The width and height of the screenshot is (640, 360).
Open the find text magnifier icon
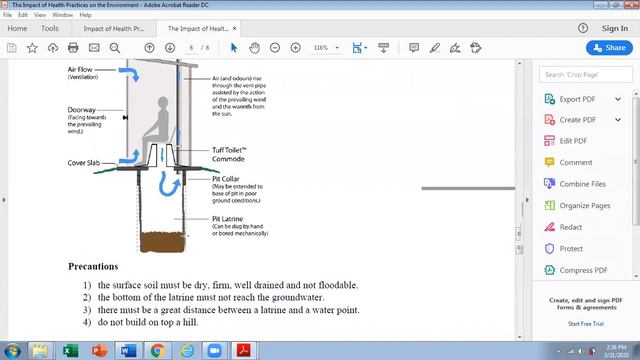click(115, 48)
